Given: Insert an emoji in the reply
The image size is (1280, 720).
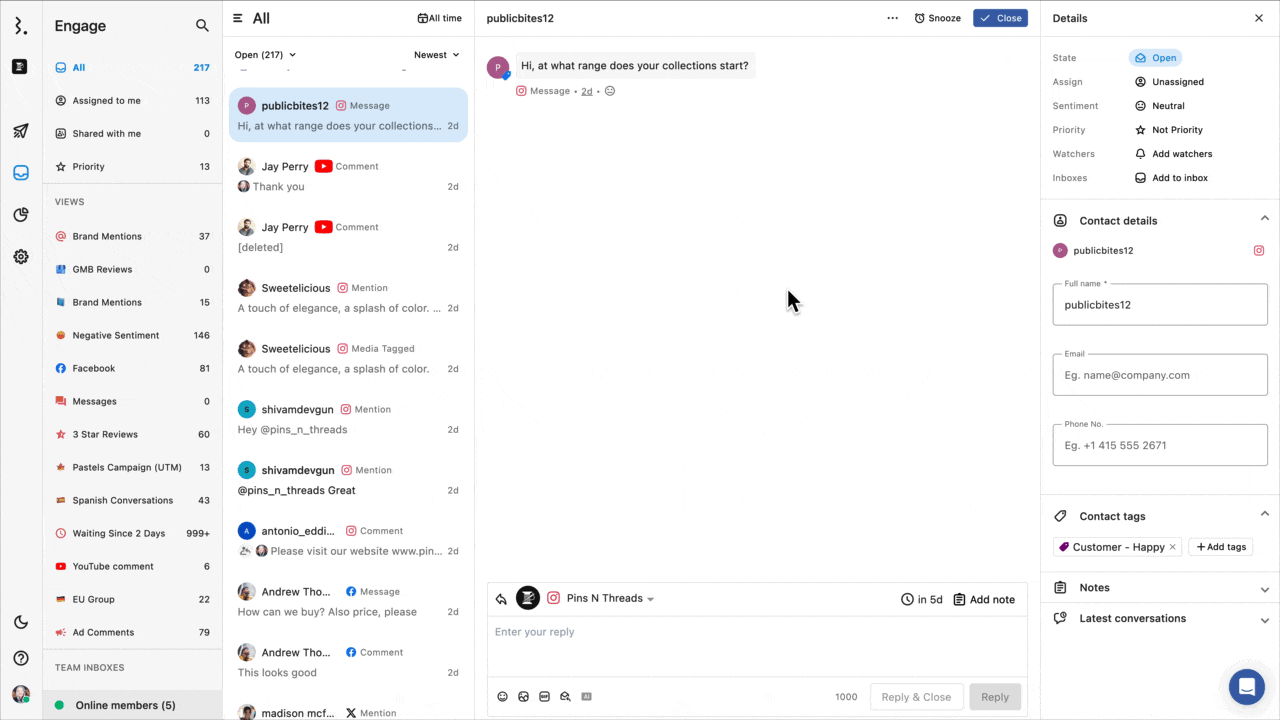Looking at the screenshot, I should pyautogui.click(x=503, y=697).
